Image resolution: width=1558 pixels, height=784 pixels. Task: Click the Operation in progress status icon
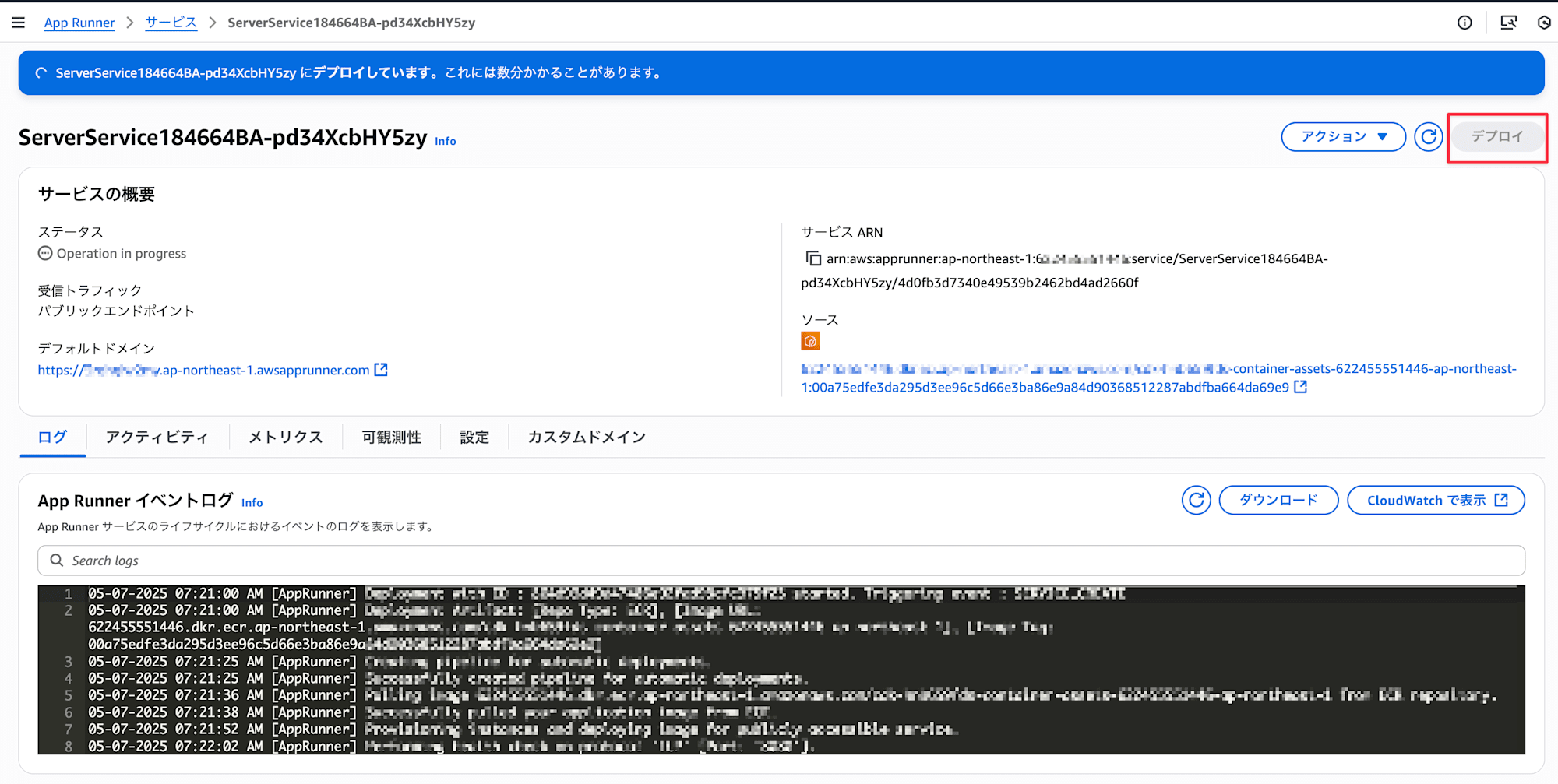(x=45, y=253)
